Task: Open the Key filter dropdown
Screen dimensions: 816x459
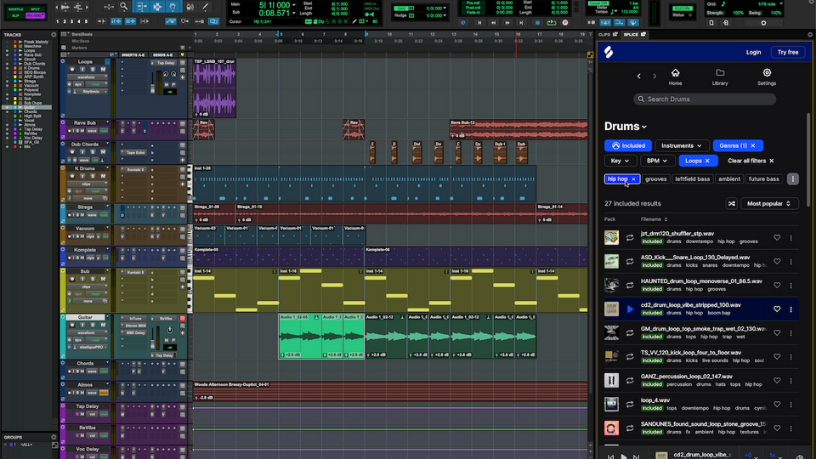Action: point(620,161)
